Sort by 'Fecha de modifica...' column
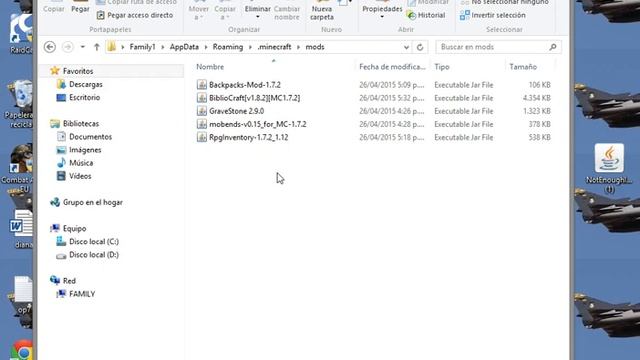The image size is (640, 360). click(392, 67)
